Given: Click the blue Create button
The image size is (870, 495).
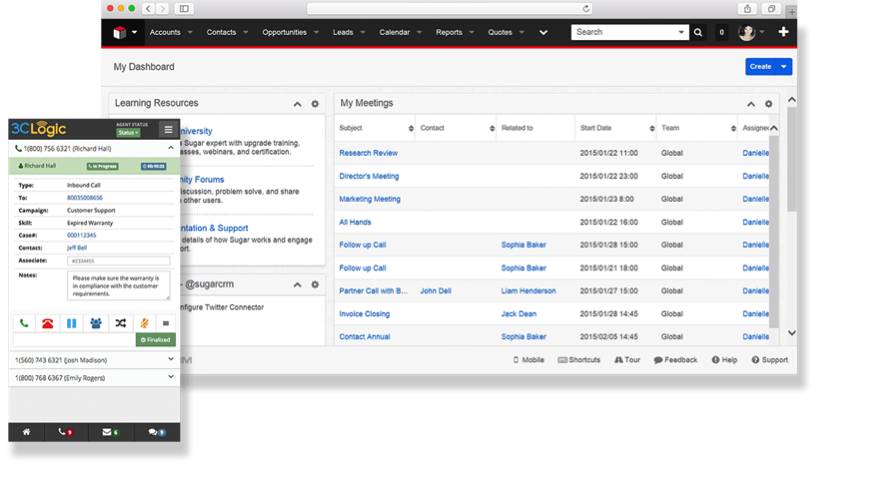Looking at the screenshot, I should [x=760, y=67].
